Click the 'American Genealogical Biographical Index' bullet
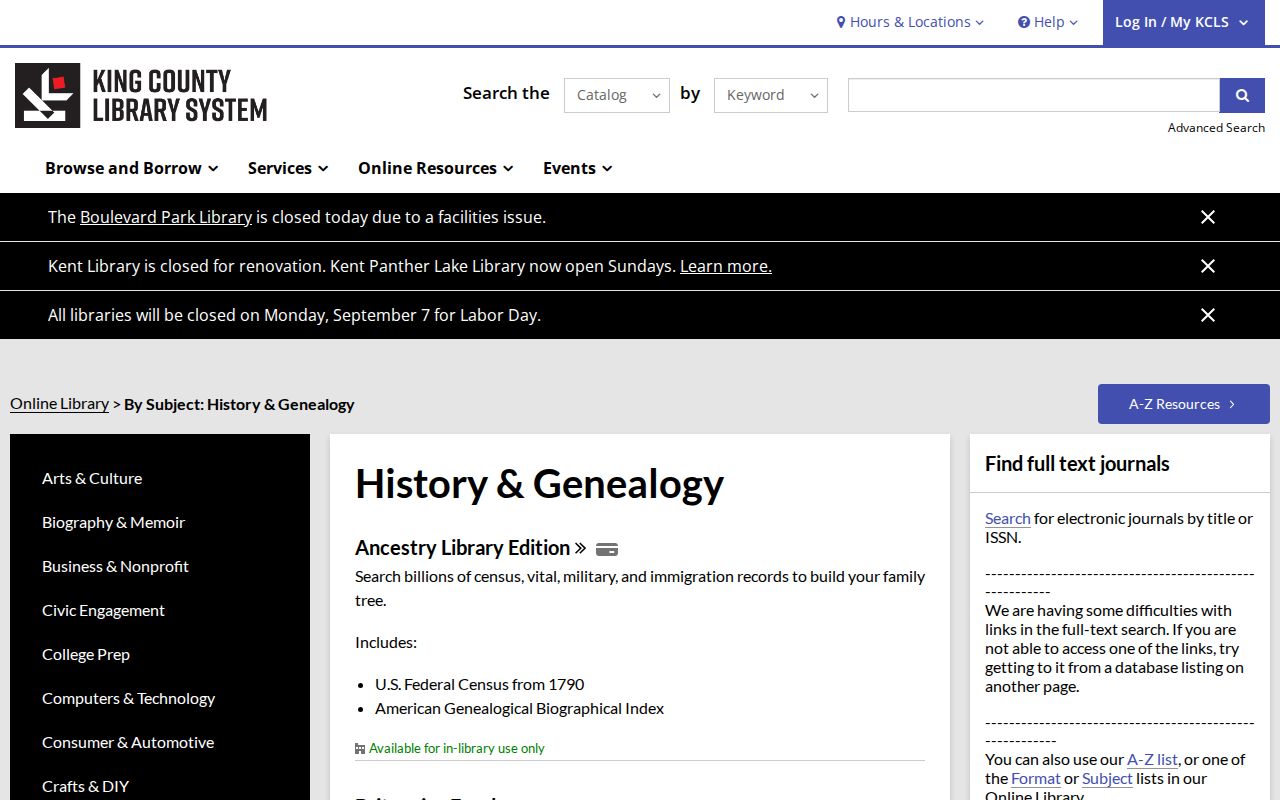 point(520,708)
